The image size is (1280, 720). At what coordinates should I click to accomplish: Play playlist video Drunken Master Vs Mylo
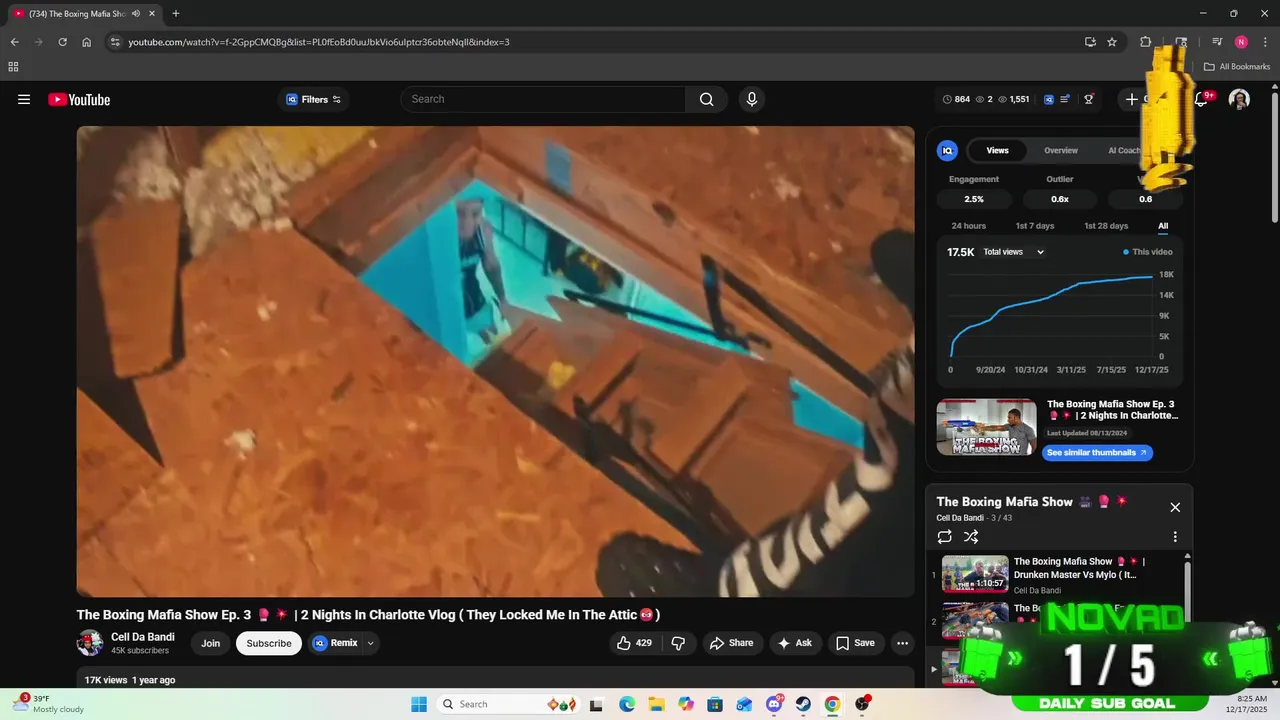click(x=1060, y=574)
